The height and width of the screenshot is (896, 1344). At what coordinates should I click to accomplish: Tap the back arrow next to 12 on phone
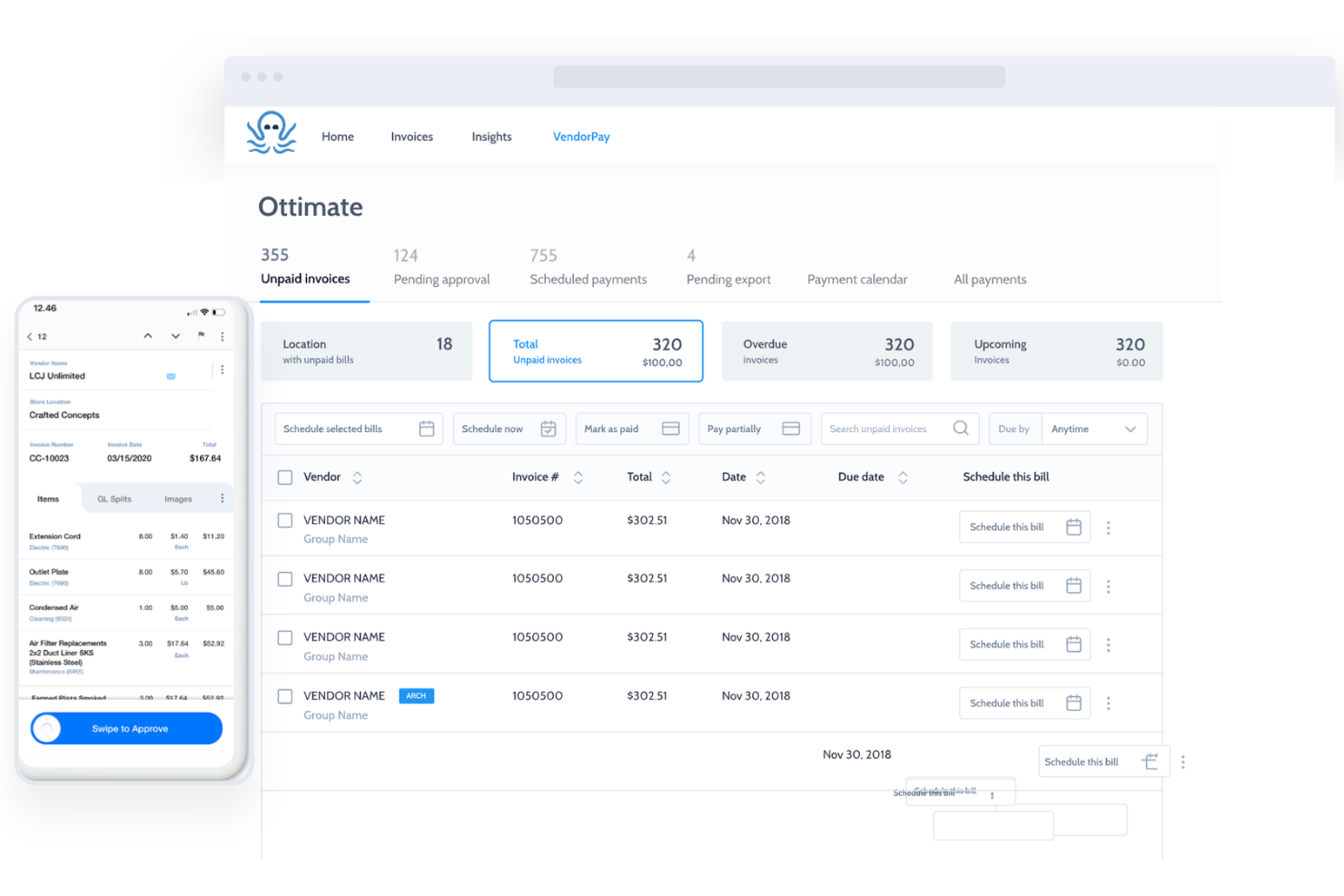[x=30, y=337]
